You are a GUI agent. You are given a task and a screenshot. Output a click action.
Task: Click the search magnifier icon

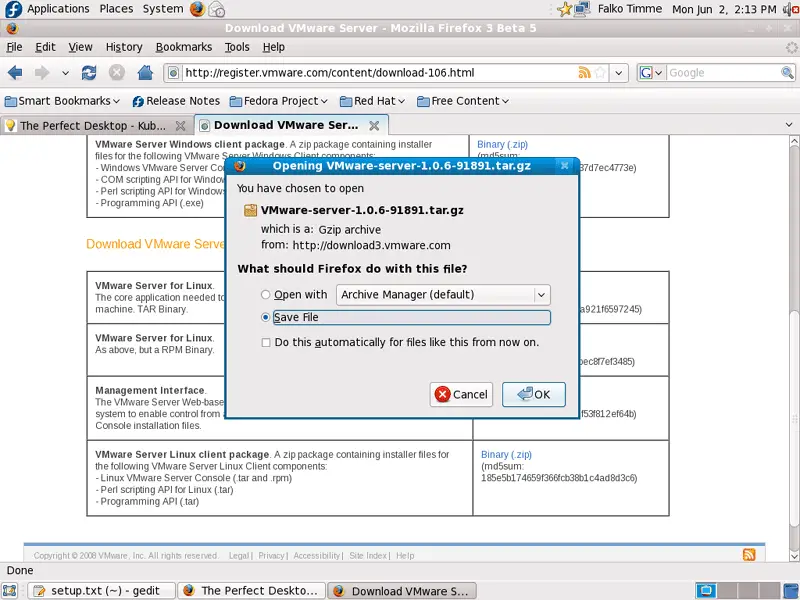pyautogui.click(x=787, y=72)
